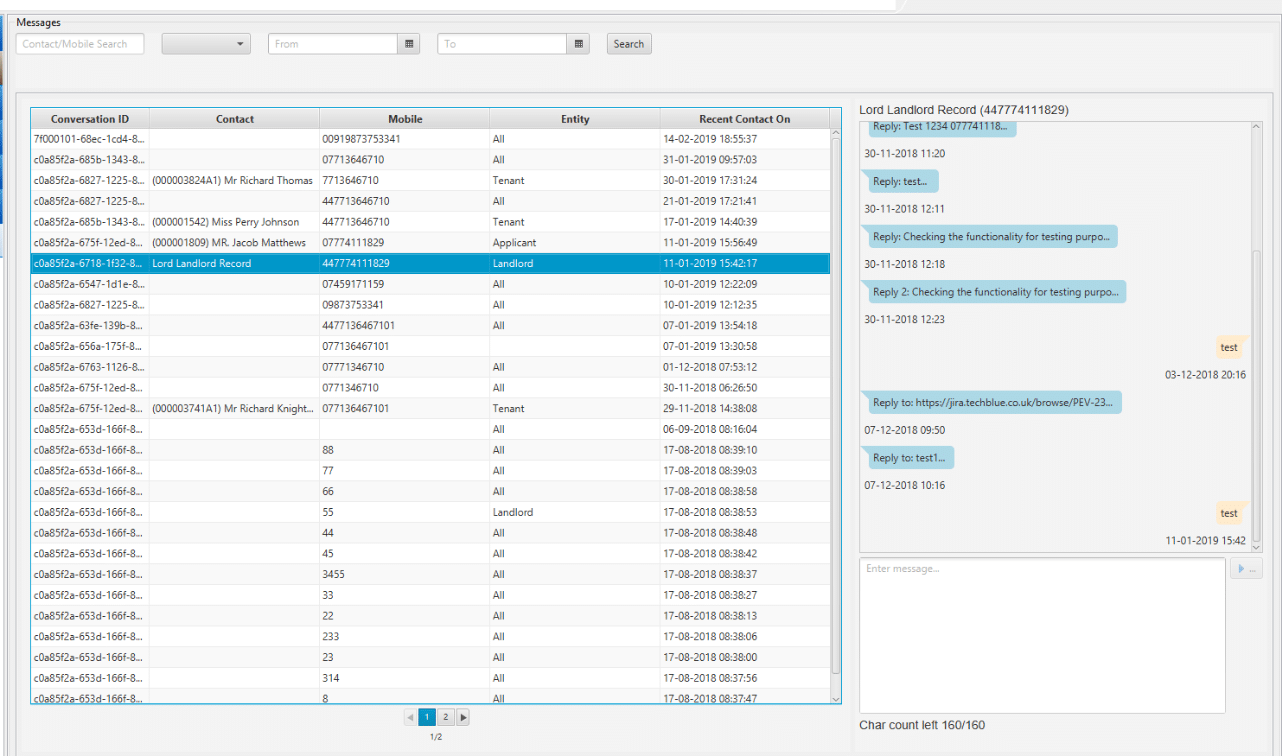
Task: Select page 1 in pagination
Action: (427, 717)
